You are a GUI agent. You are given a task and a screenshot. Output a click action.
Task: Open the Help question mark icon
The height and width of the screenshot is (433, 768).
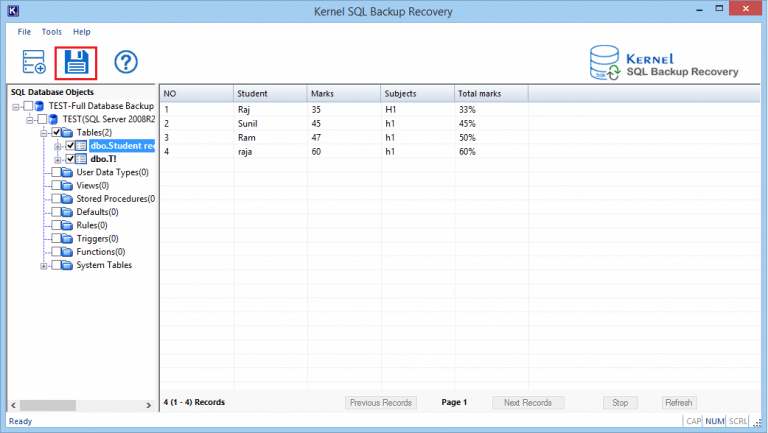pyautogui.click(x=125, y=63)
